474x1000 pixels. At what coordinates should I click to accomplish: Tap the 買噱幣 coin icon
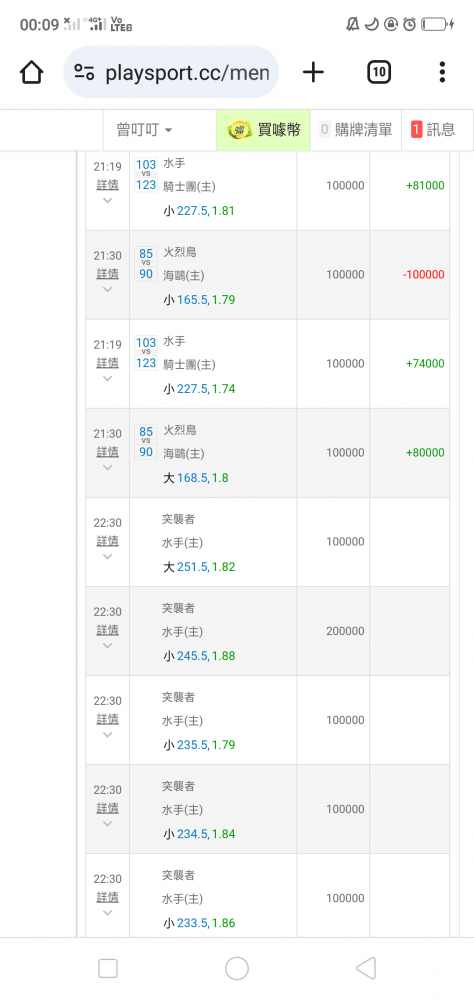pos(241,130)
